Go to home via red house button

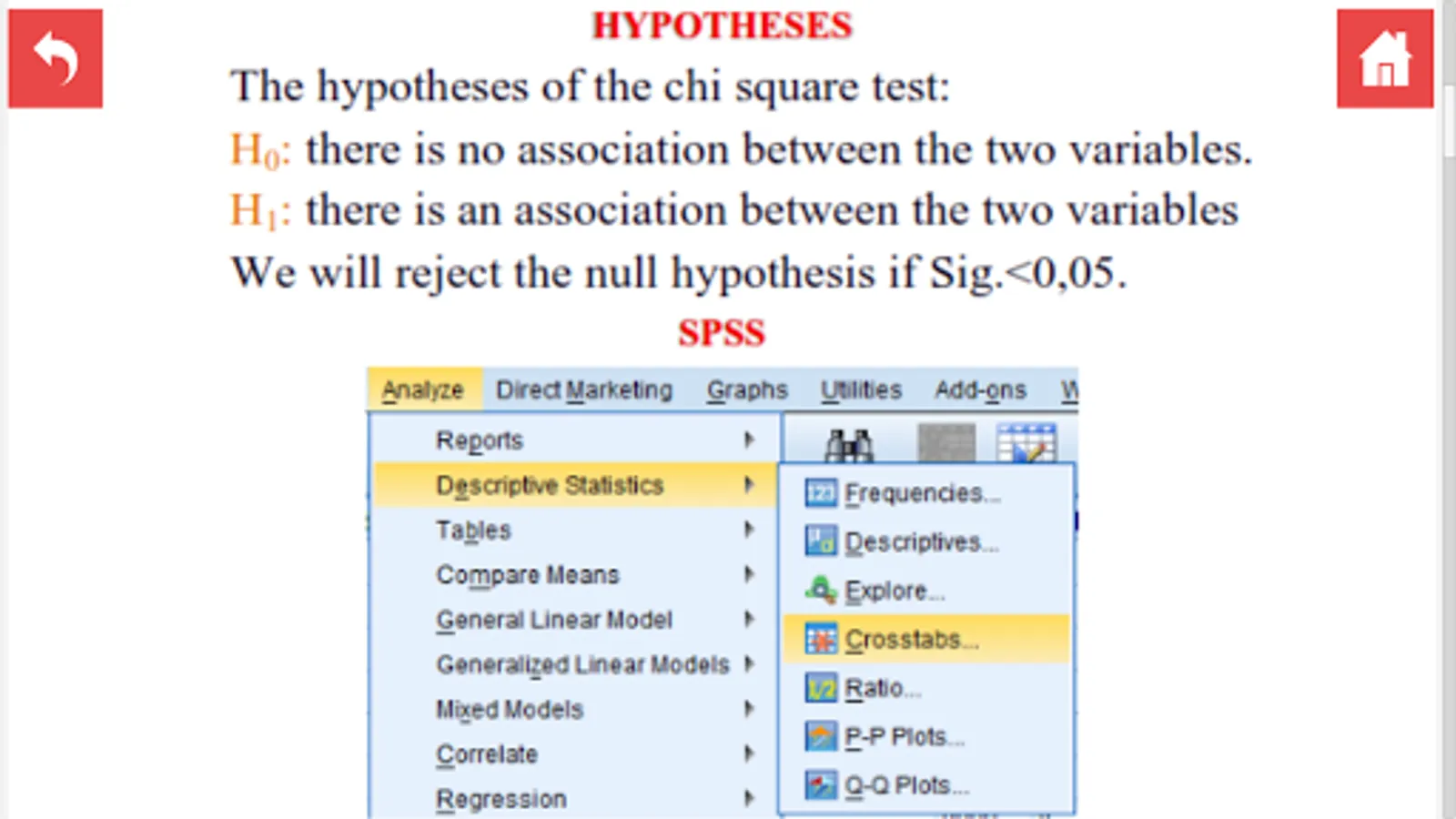[x=1385, y=58]
